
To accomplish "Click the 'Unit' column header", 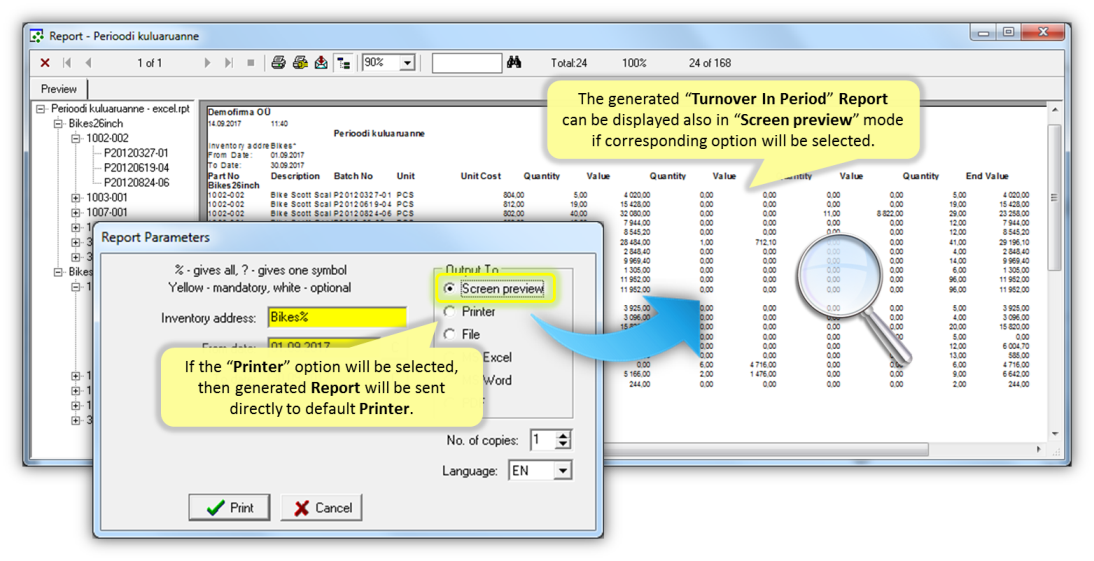I will [405, 176].
